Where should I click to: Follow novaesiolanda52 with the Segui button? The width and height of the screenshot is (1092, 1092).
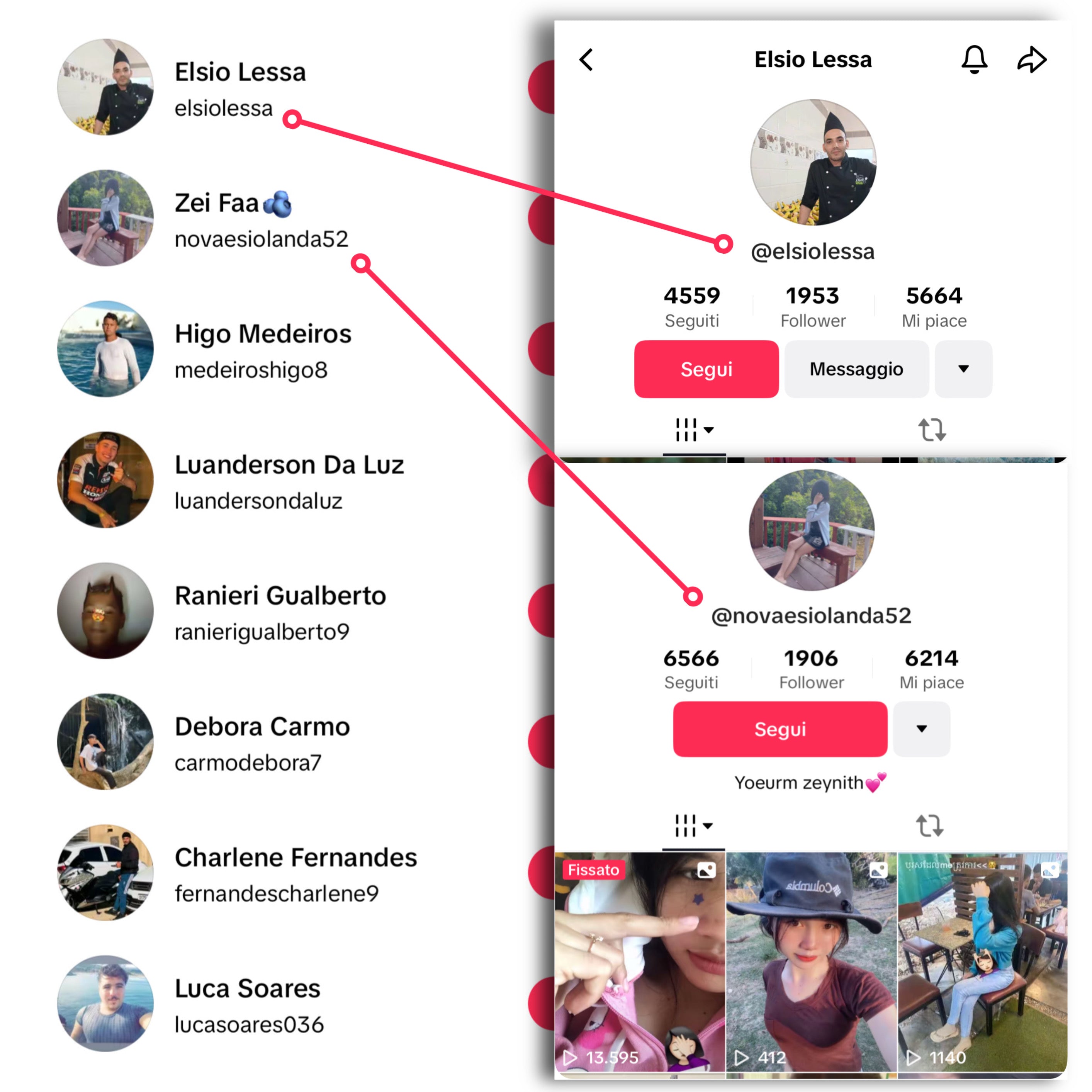pos(780,729)
